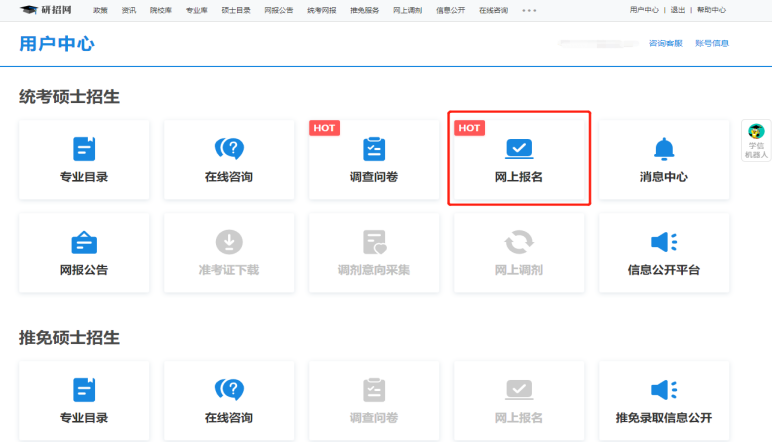This screenshot has height=442, width=772.
Task: Open 硕士目录 in top navigation
Action: [x=236, y=10]
